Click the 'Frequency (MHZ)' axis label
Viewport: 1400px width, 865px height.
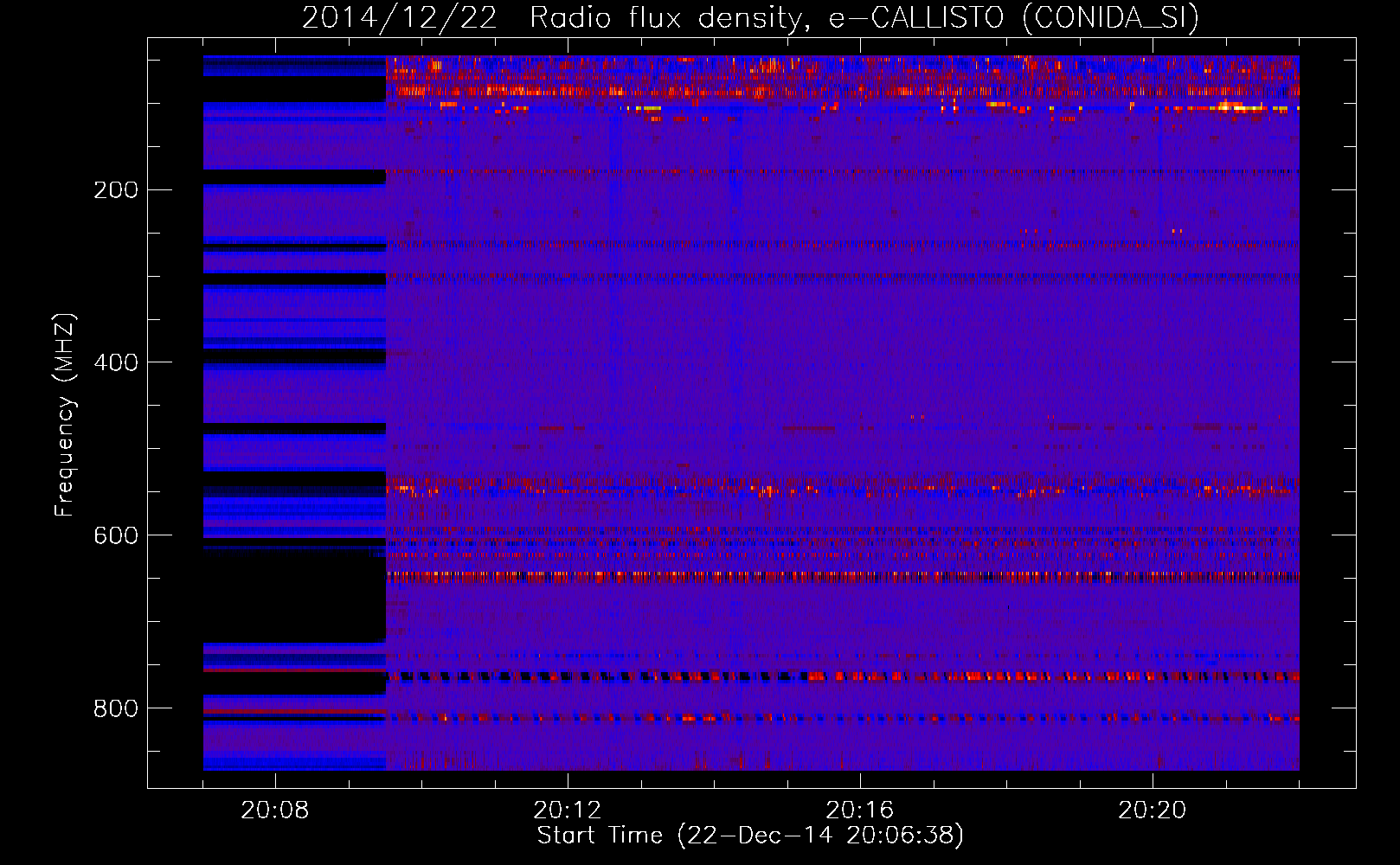point(64,415)
